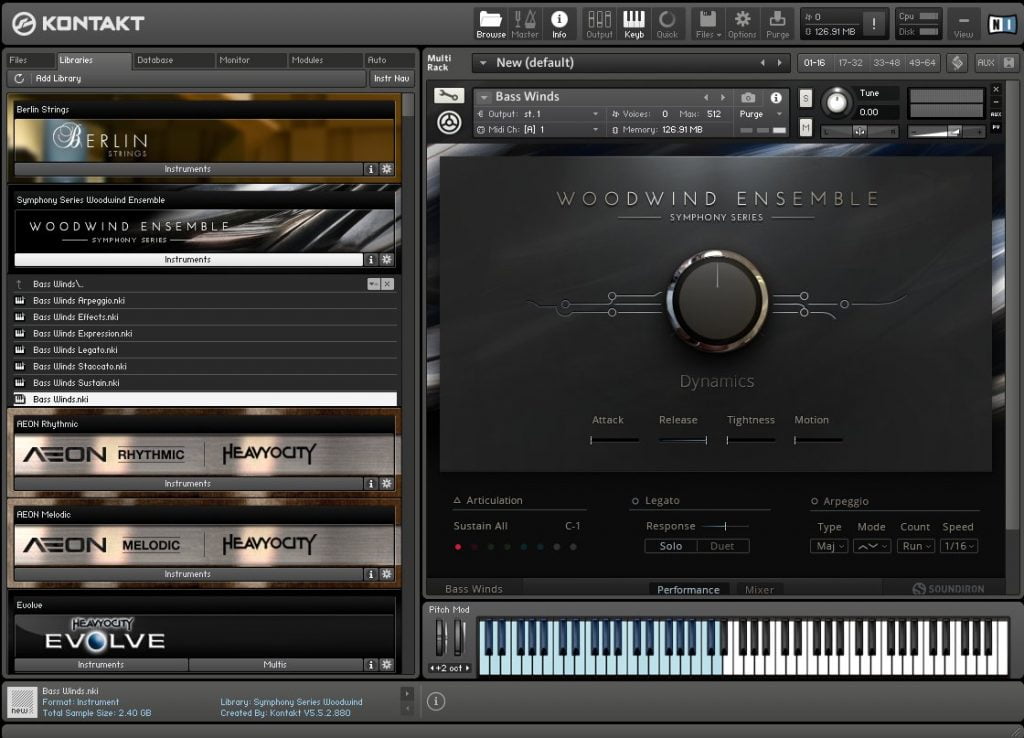Open the global Purge menu
Screen dimensions: 1024x738
pyautogui.click(x=777, y=24)
